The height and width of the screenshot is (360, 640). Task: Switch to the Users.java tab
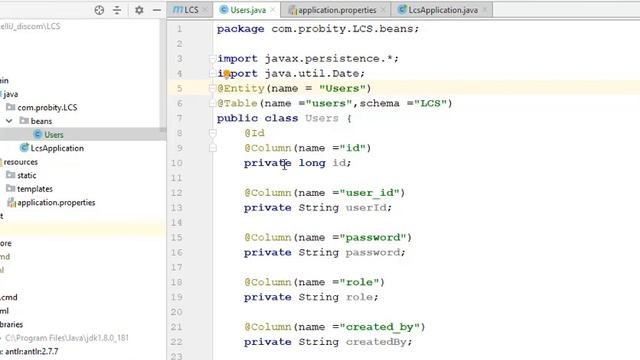(x=248, y=10)
